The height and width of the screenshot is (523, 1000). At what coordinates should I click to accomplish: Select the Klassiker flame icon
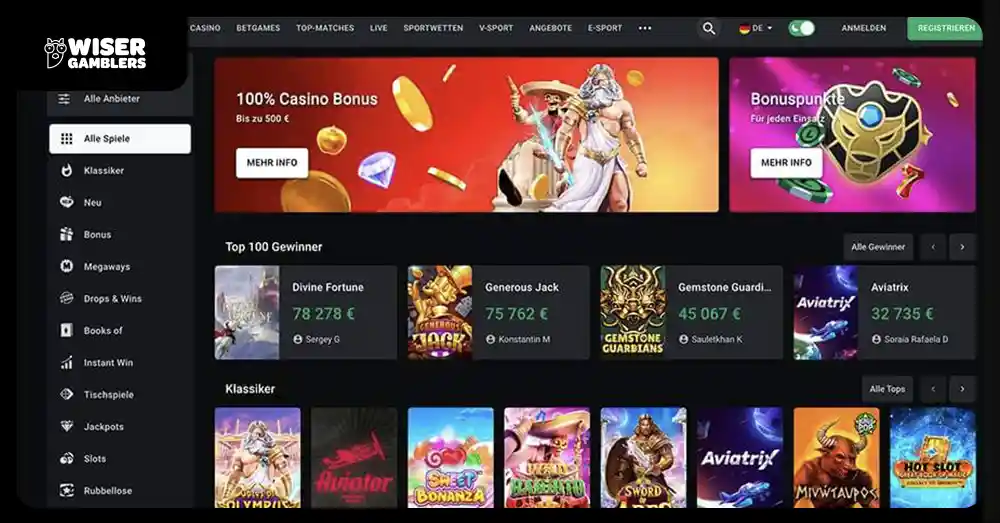66,170
